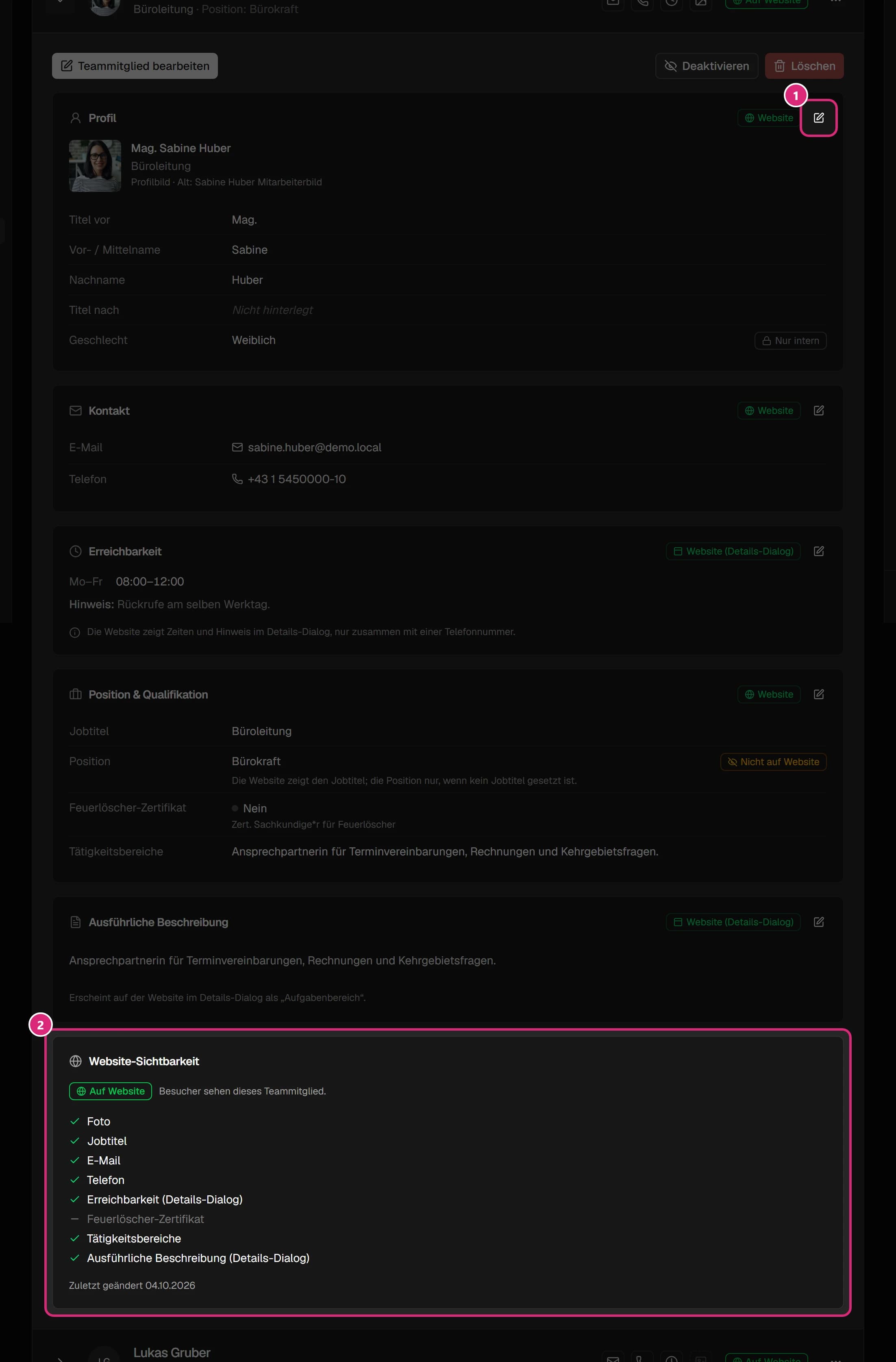The height and width of the screenshot is (1362, 896).
Task: Click the Weiblich value for Geschlecht
Action: pos(253,340)
